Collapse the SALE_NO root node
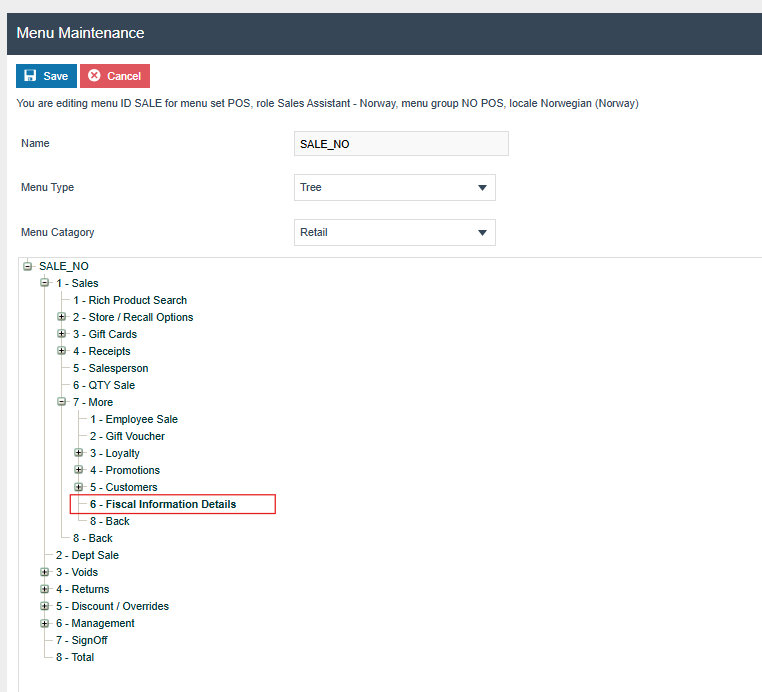 pos(28,266)
